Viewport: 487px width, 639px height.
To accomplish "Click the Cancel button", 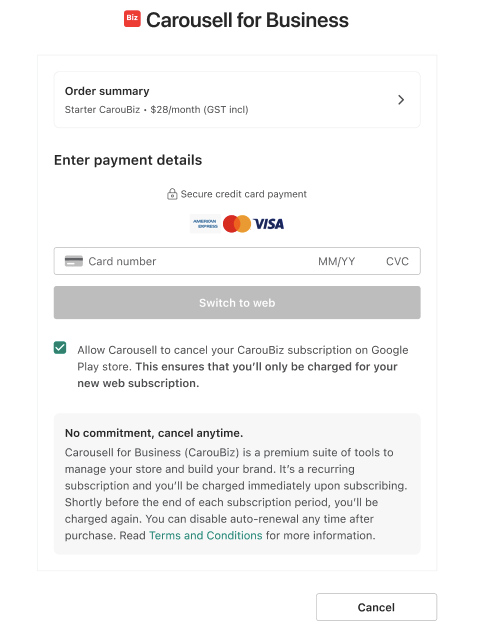I will click(x=377, y=607).
